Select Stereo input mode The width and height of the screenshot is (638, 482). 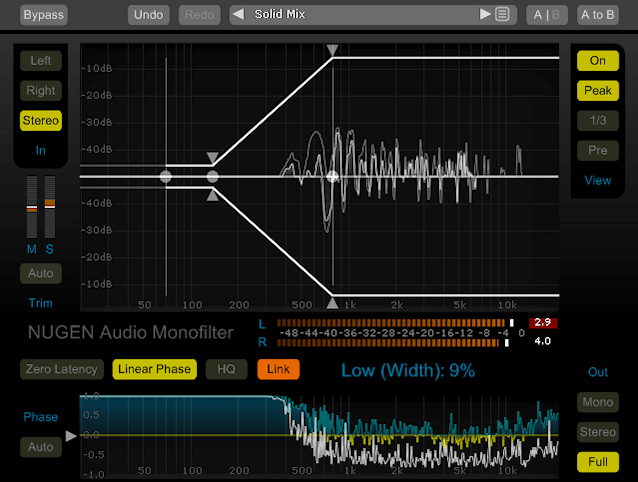[41, 121]
